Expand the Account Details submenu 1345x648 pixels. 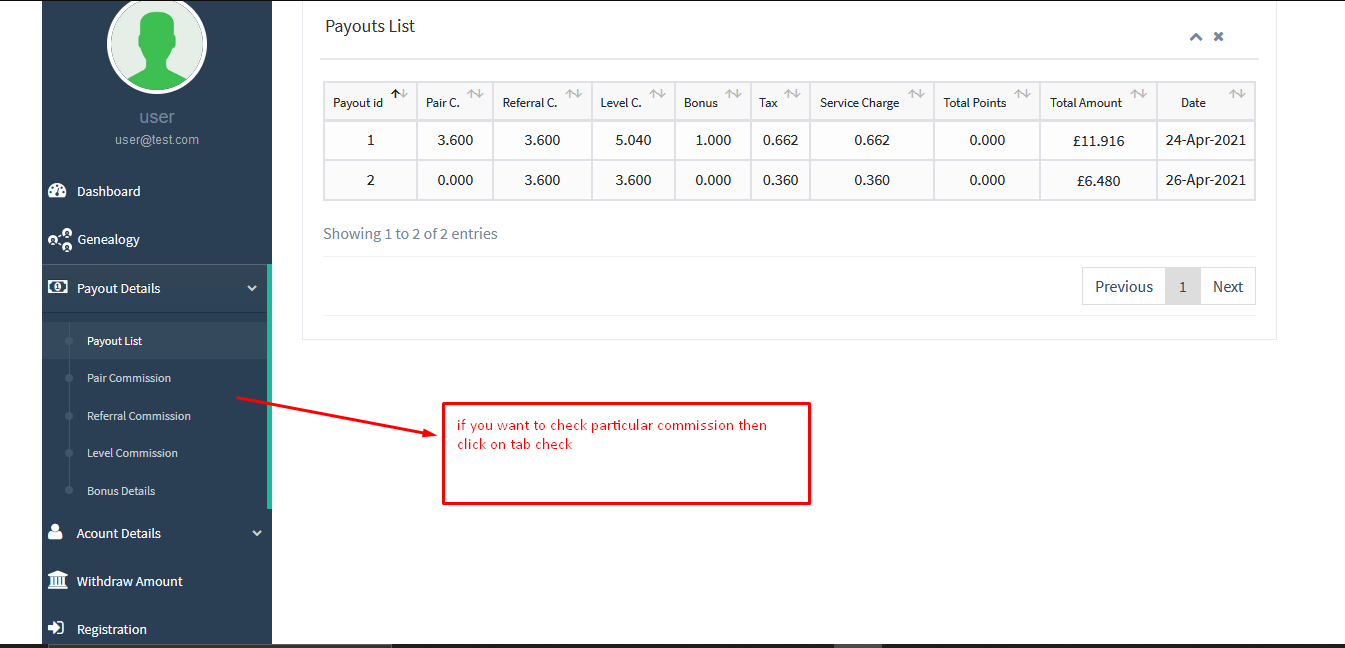[x=257, y=534]
